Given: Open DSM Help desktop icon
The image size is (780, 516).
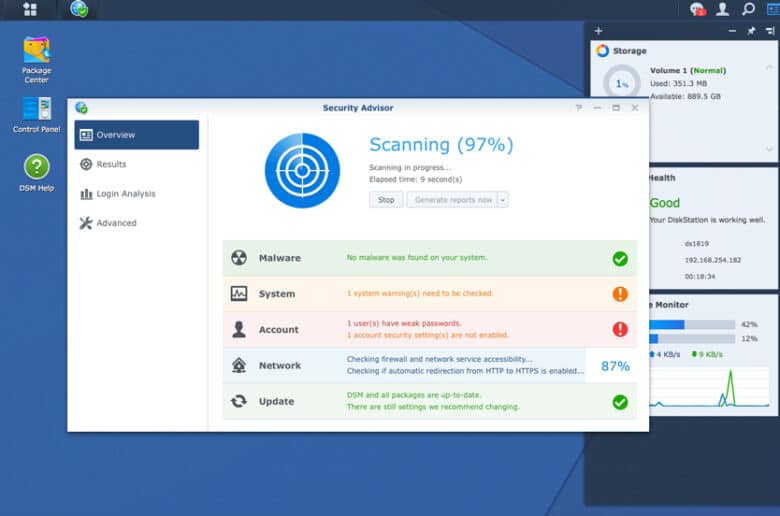Looking at the screenshot, I should [36, 173].
